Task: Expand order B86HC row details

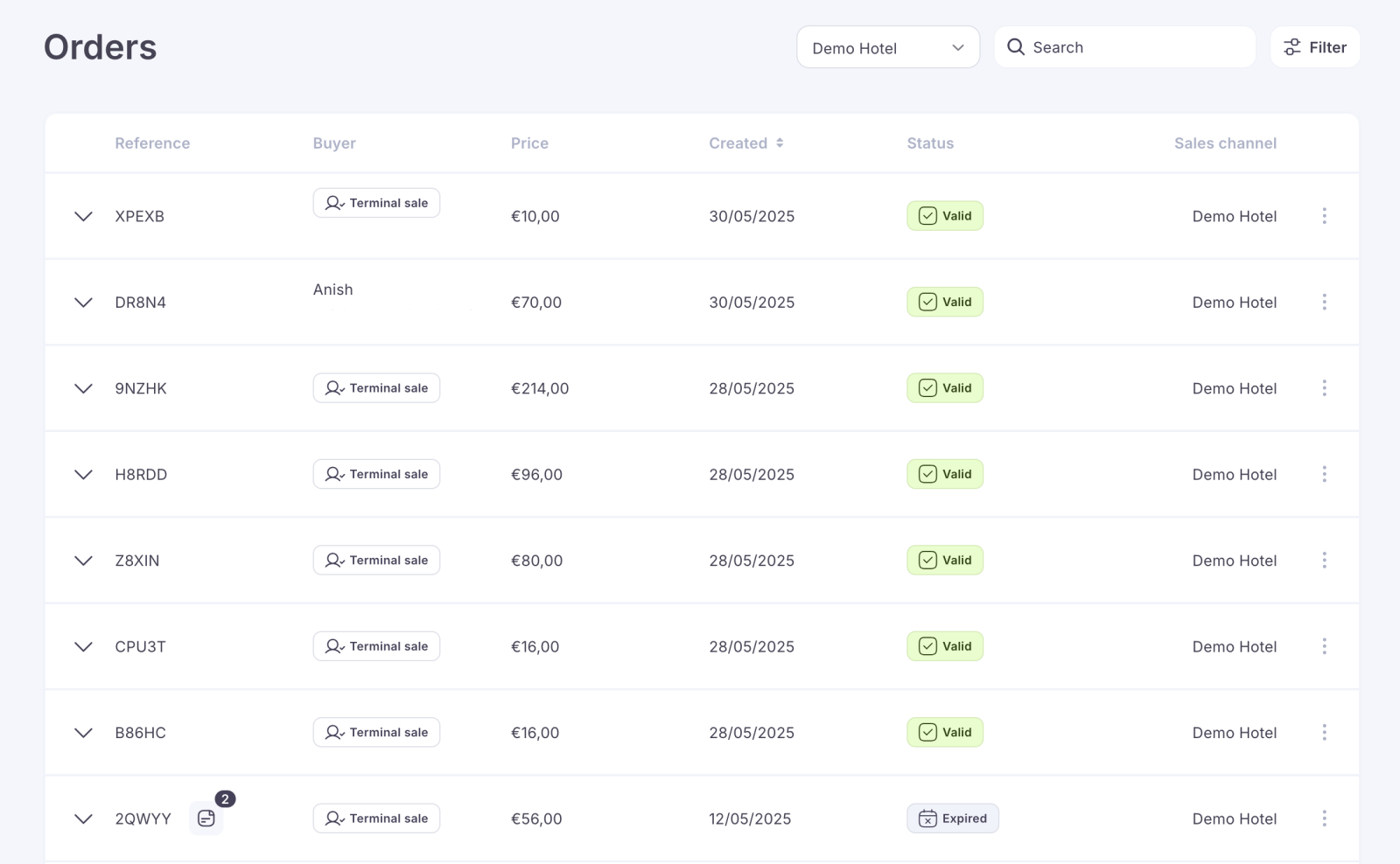Action: pos(83,733)
